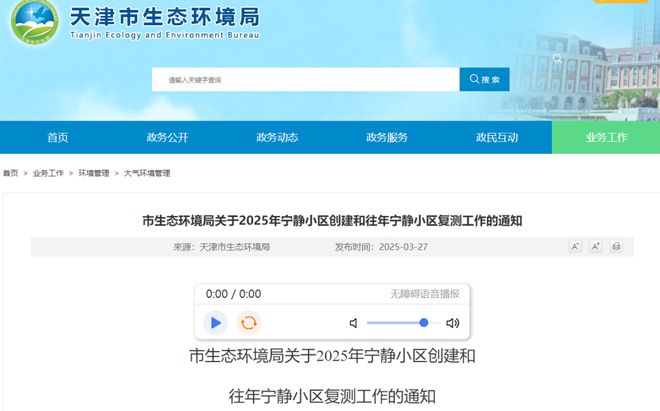Click the 天津市生态环境局 site title
Screen dimensions: 660x411
pos(165,17)
